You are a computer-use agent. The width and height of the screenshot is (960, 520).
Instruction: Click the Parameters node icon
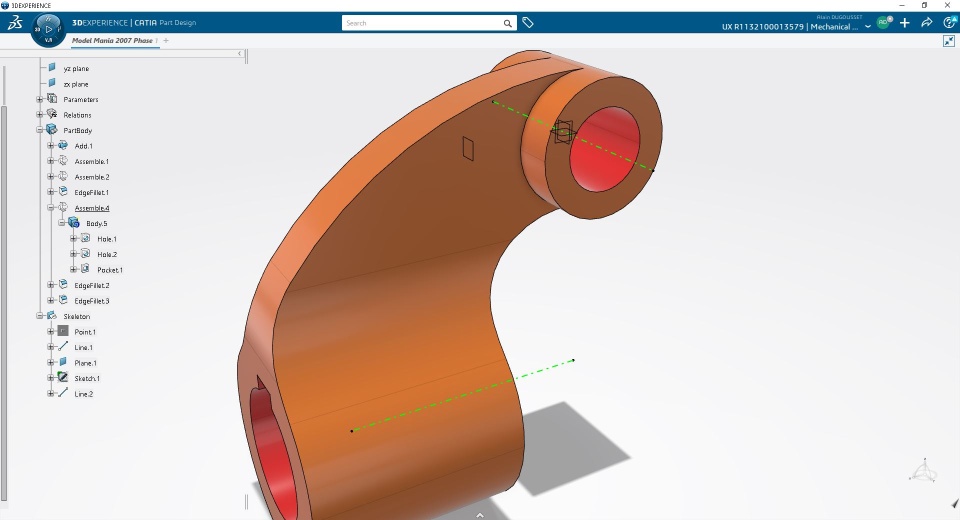52,99
